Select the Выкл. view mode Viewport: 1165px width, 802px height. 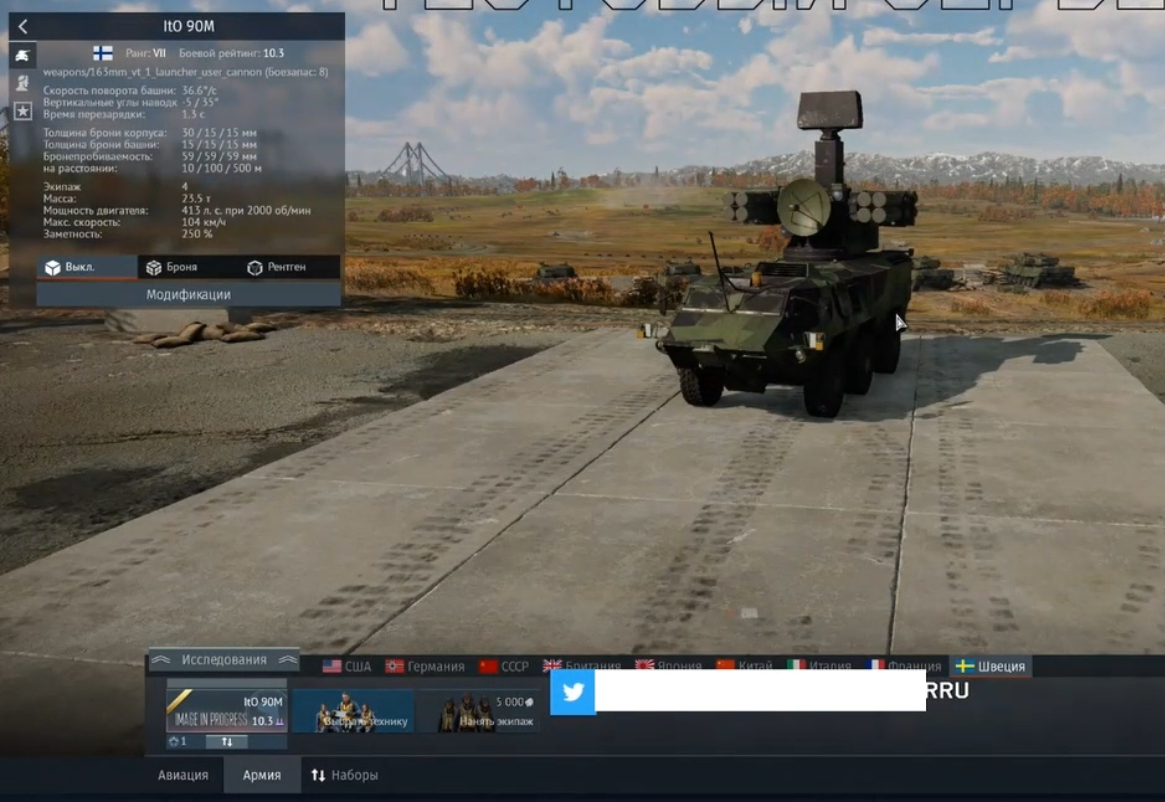pos(87,267)
